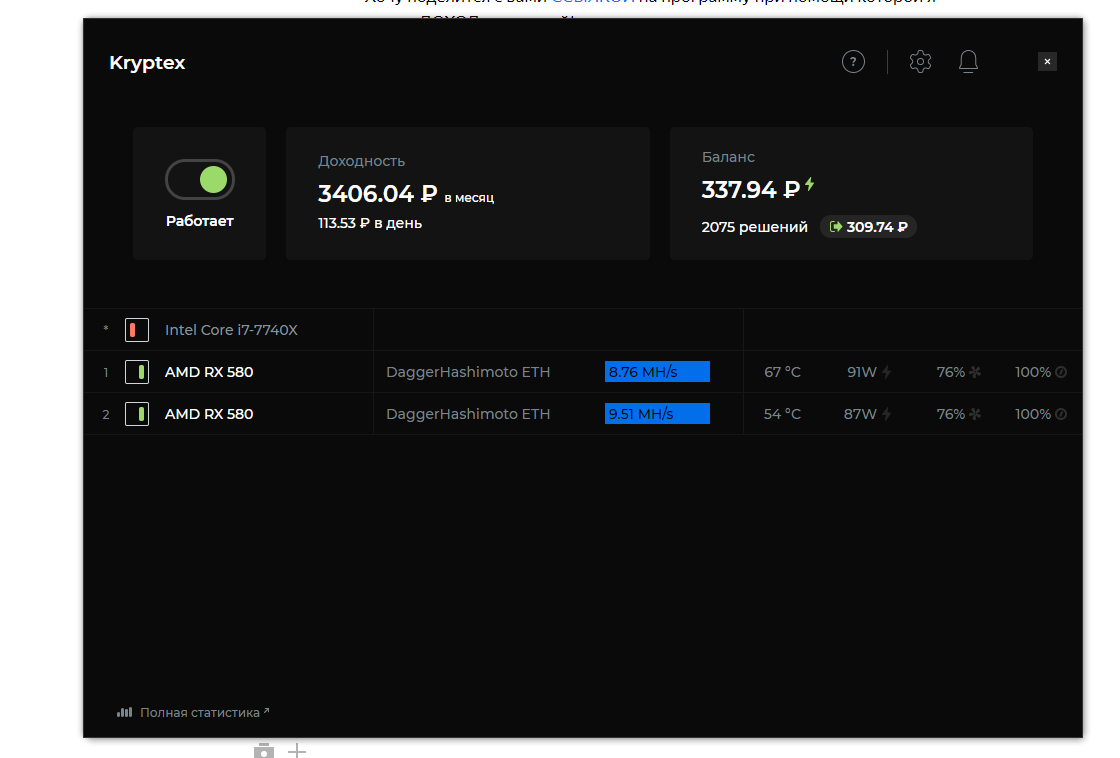1120x758 pixels.
Task: Click the 67 °C temperature value
Action: (x=782, y=372)
